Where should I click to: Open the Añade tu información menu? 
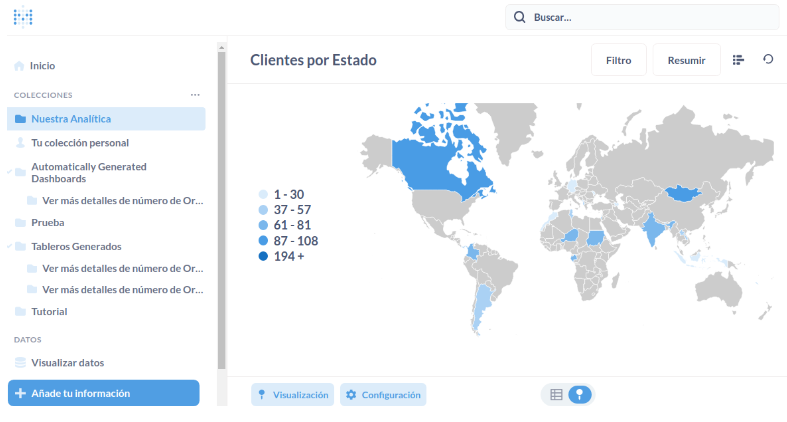(x=104, y=393)
